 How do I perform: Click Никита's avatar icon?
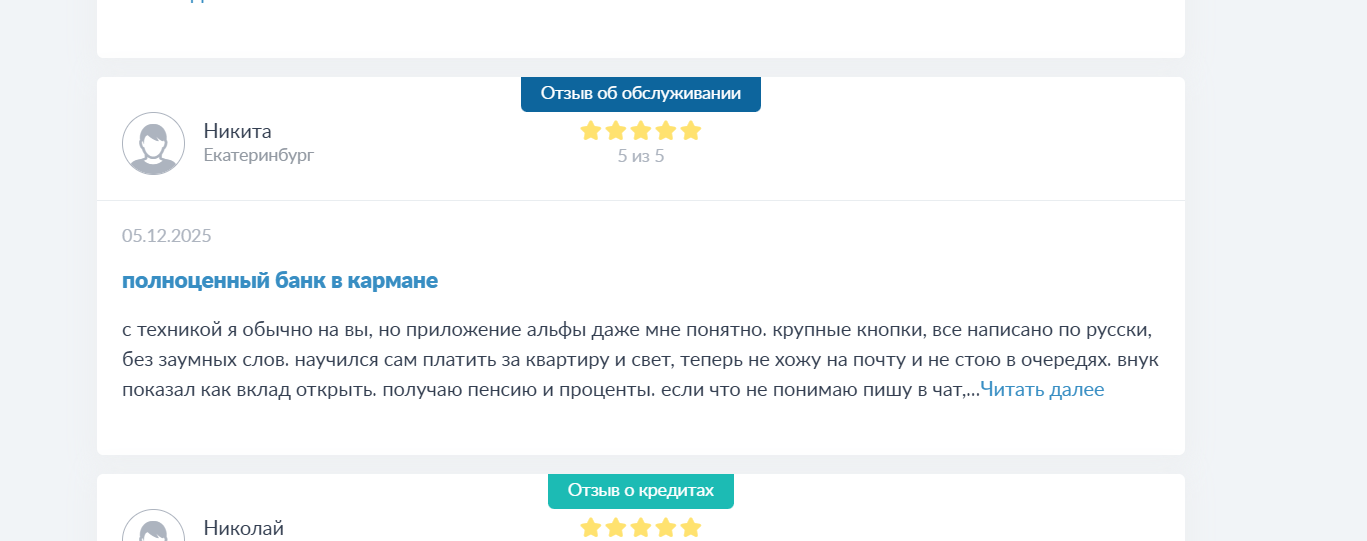click(x=153, y=143)
